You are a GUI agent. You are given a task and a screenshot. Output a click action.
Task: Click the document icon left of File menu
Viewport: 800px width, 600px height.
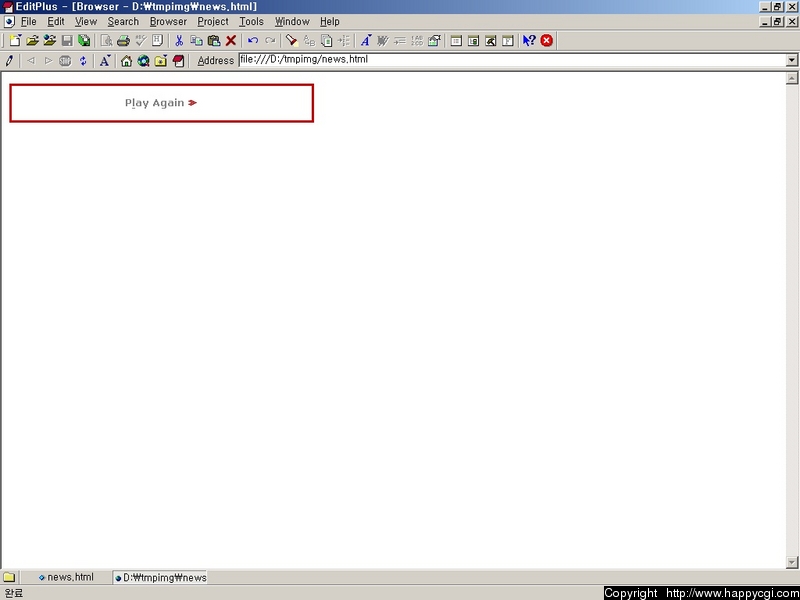9,21
